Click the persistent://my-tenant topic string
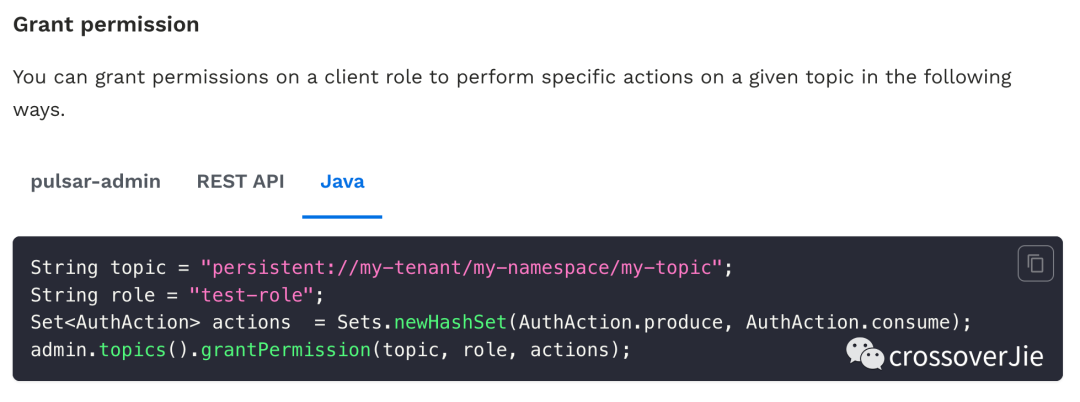Viewport: 1080px width, 402px height. click(x=461, y=267)
